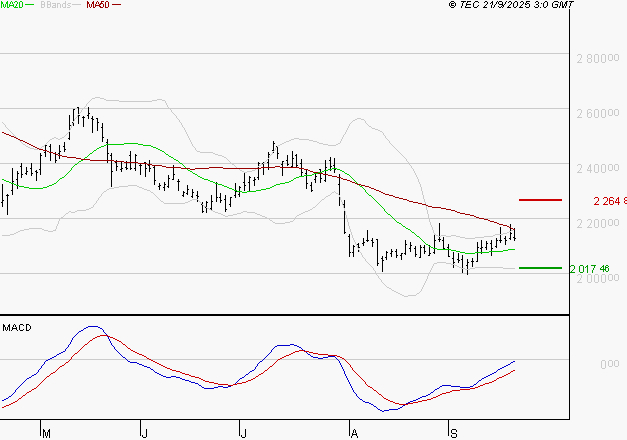Click the S month marker on time axis
Viewport: 627px width, 440px height.
click(x=453, y=433)
